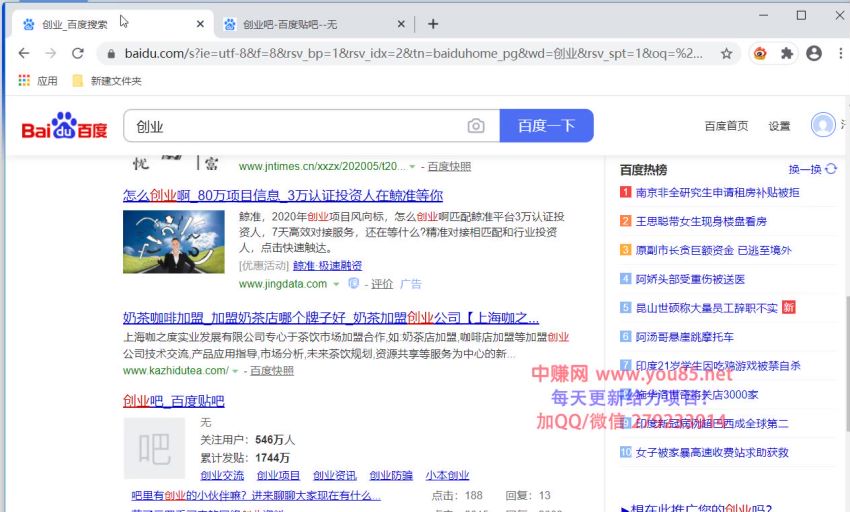Open the 新建文件夹 bookmark folder
Image resolution: width=850 pixels, height=512 pixels.
point(107,81)
